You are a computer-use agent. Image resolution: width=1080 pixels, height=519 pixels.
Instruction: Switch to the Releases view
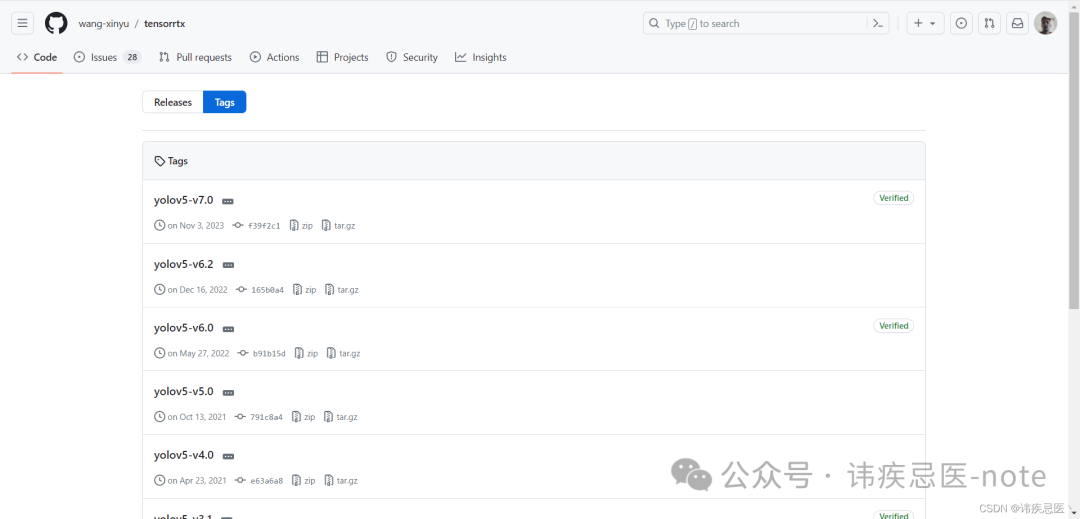pos(173,102)
